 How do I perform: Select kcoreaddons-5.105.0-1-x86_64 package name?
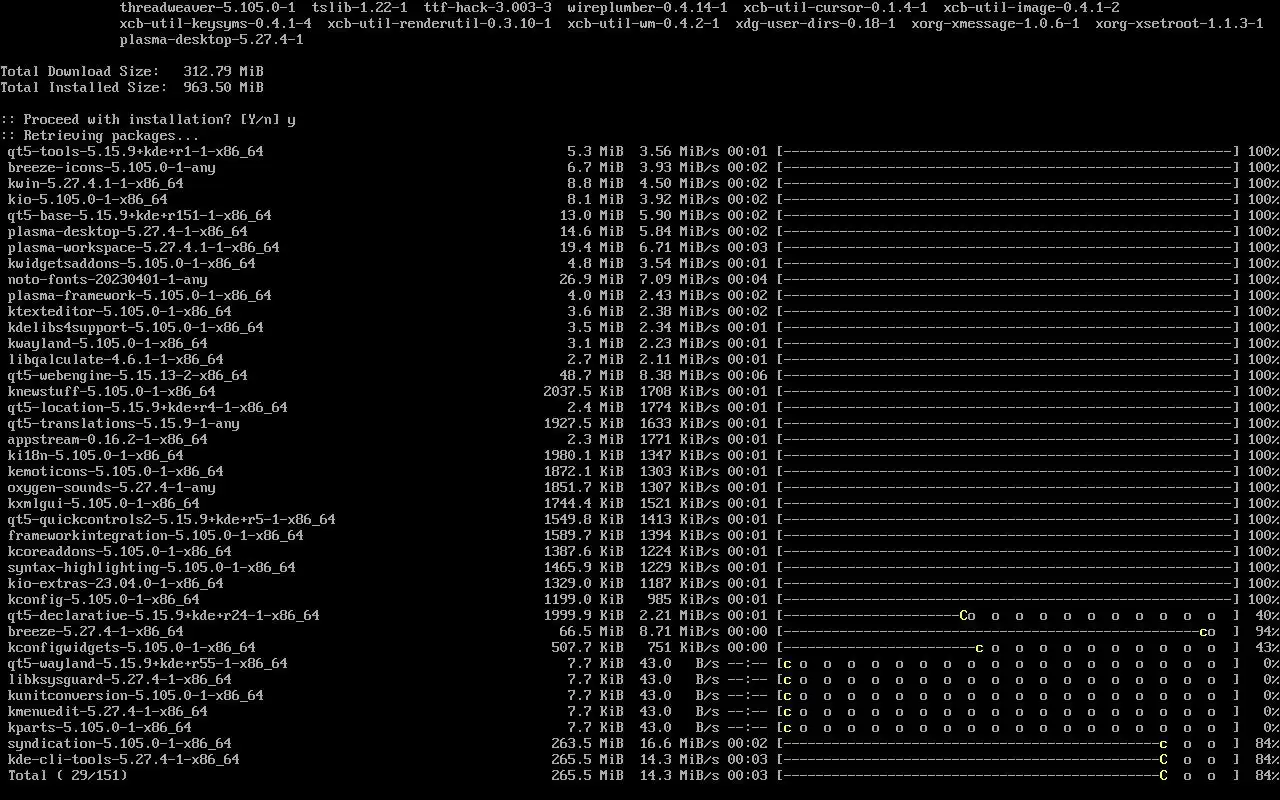120,551
